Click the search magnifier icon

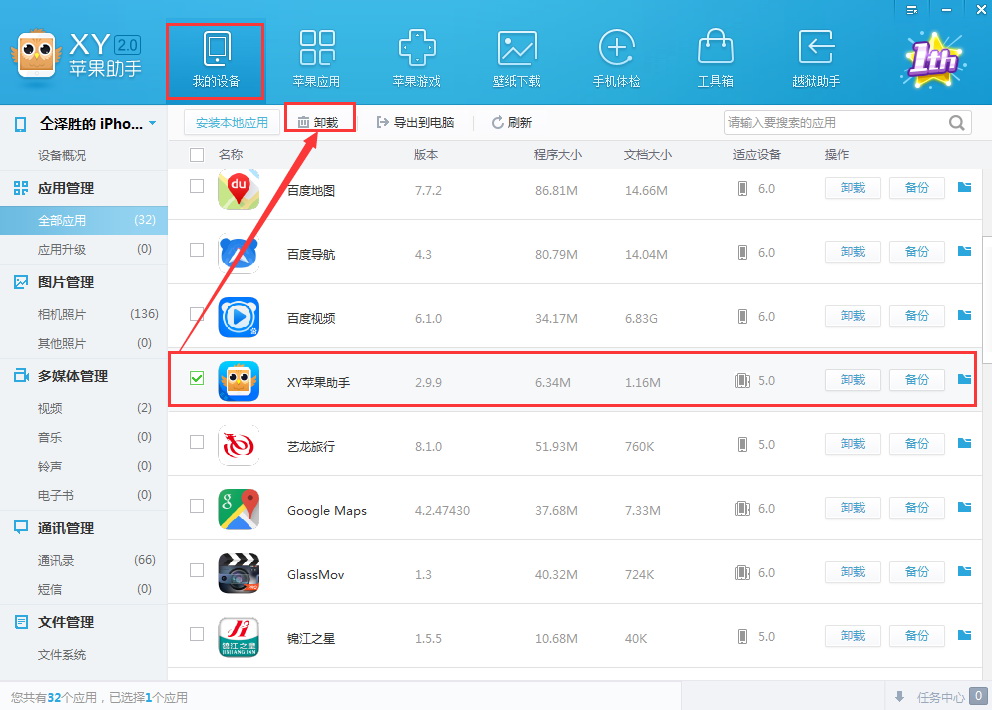(957, 122)
